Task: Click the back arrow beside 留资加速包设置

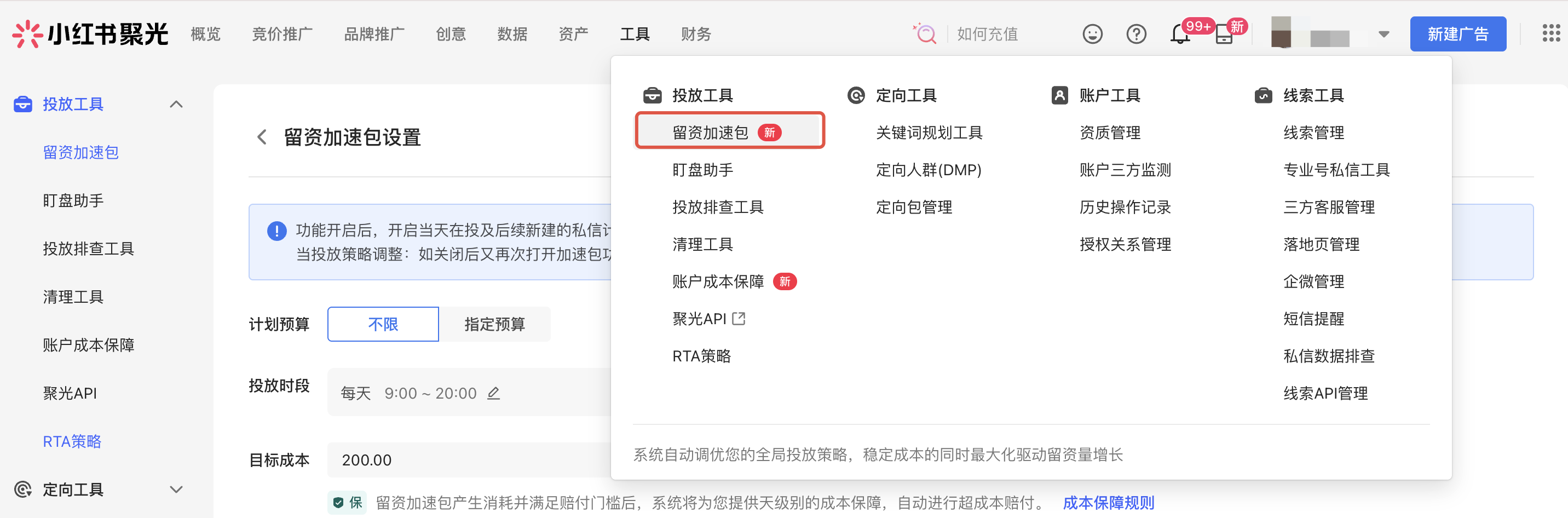Action: coord(262,137)
